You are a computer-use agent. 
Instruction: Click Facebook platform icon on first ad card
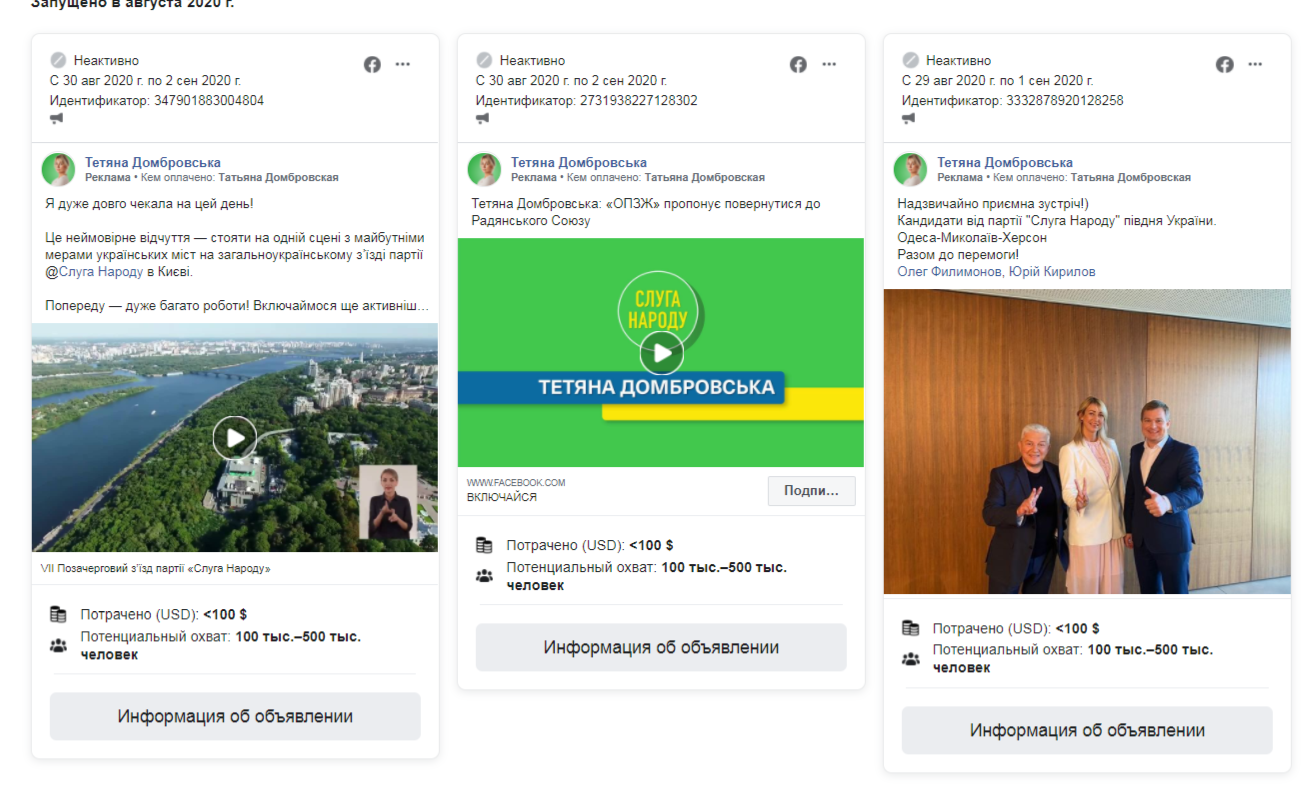(x=372, y=64)
